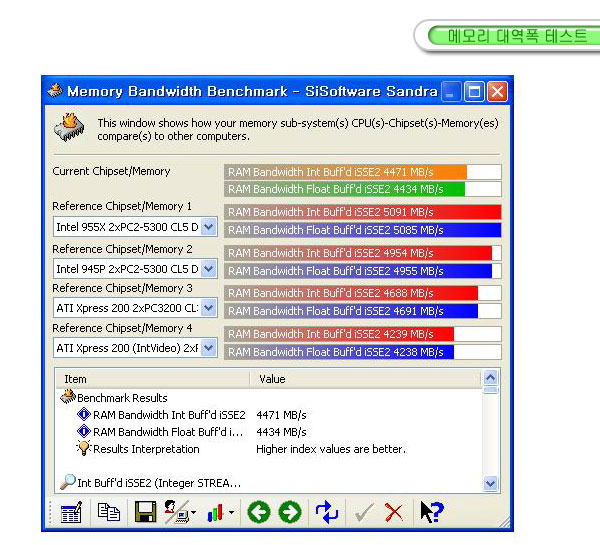Click the red Int 4954 MB/s bar

click(358, 253)
